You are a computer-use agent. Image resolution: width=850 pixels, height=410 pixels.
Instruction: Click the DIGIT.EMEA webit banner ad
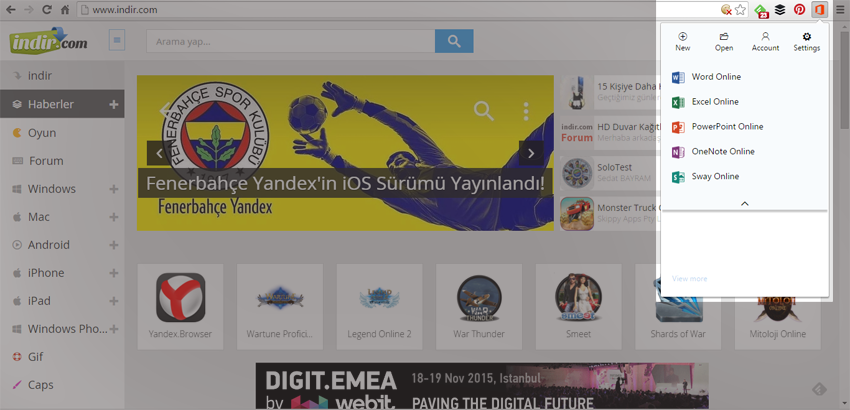pos(482,386)
